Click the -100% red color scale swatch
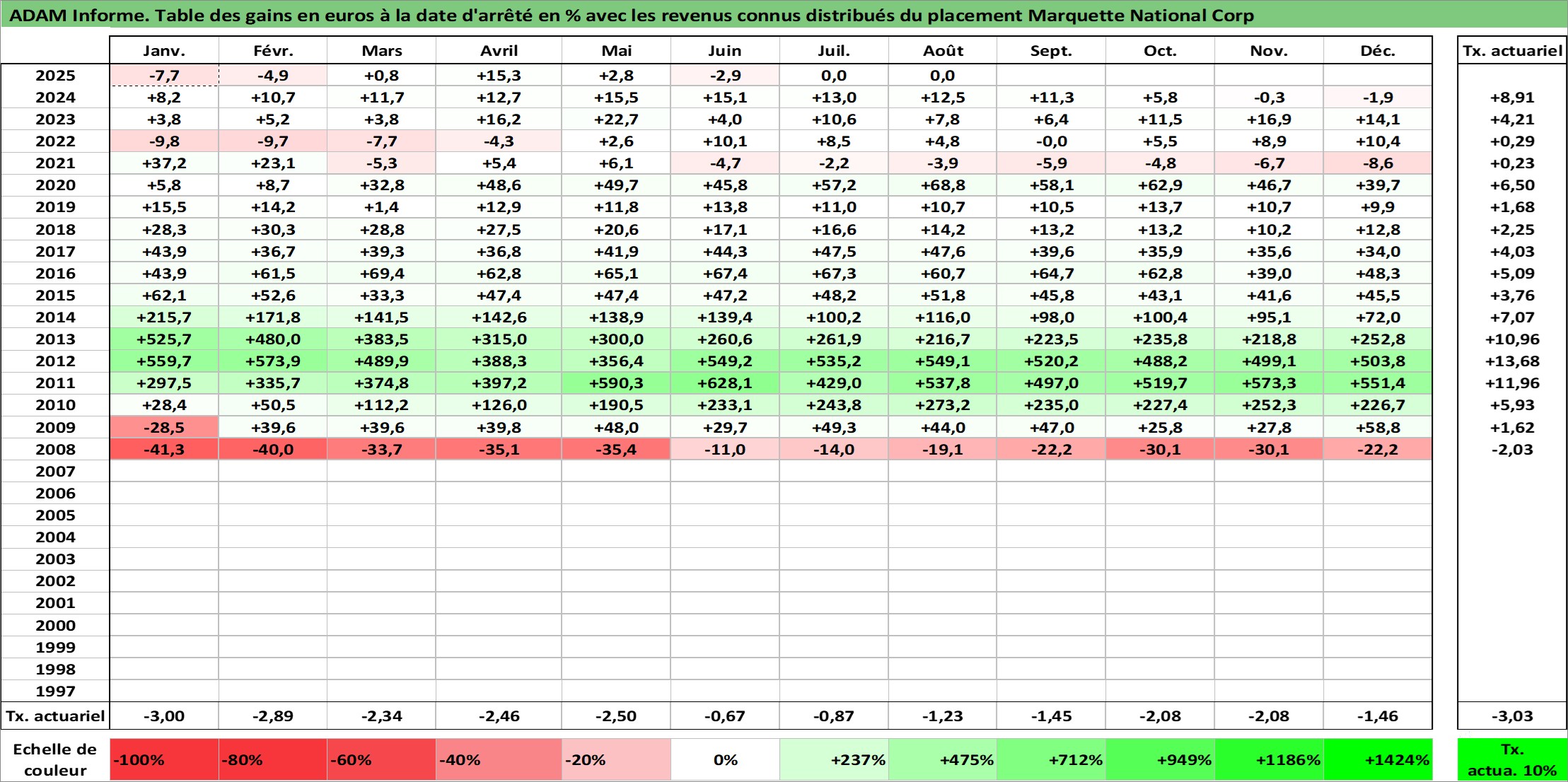Screen dimensions: 1568x782 pyautogui.click(x=164, y=760)
